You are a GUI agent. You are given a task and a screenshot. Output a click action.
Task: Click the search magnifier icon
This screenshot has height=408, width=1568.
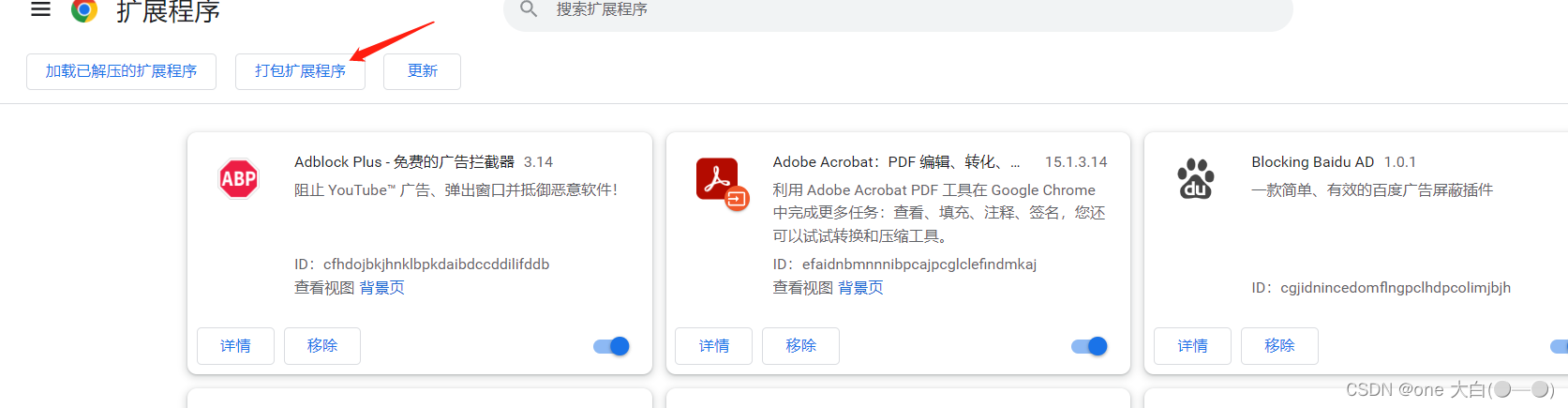point(529,9)
